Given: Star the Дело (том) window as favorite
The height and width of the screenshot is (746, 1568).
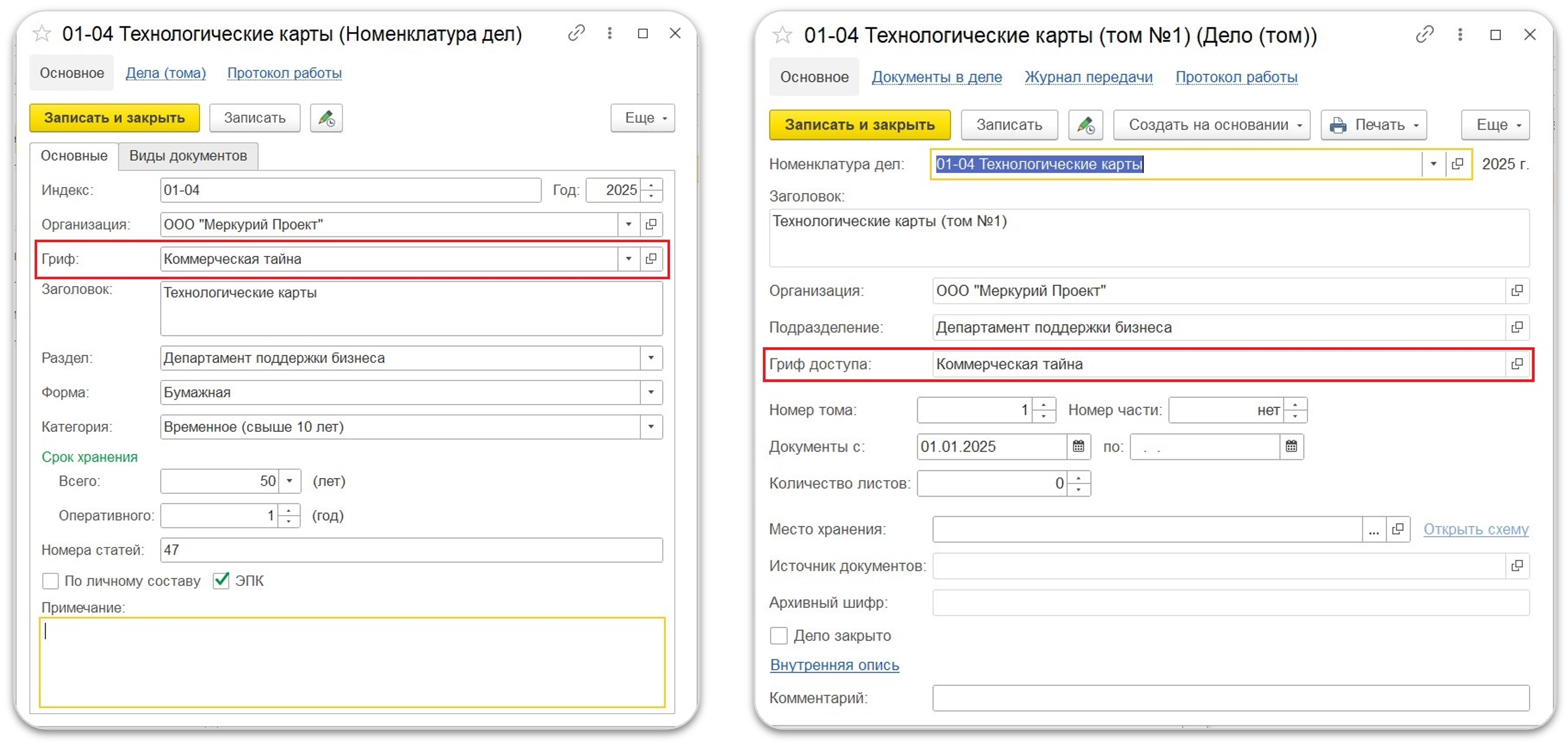Looking at the screenshot, I should [x=782, y=35].
